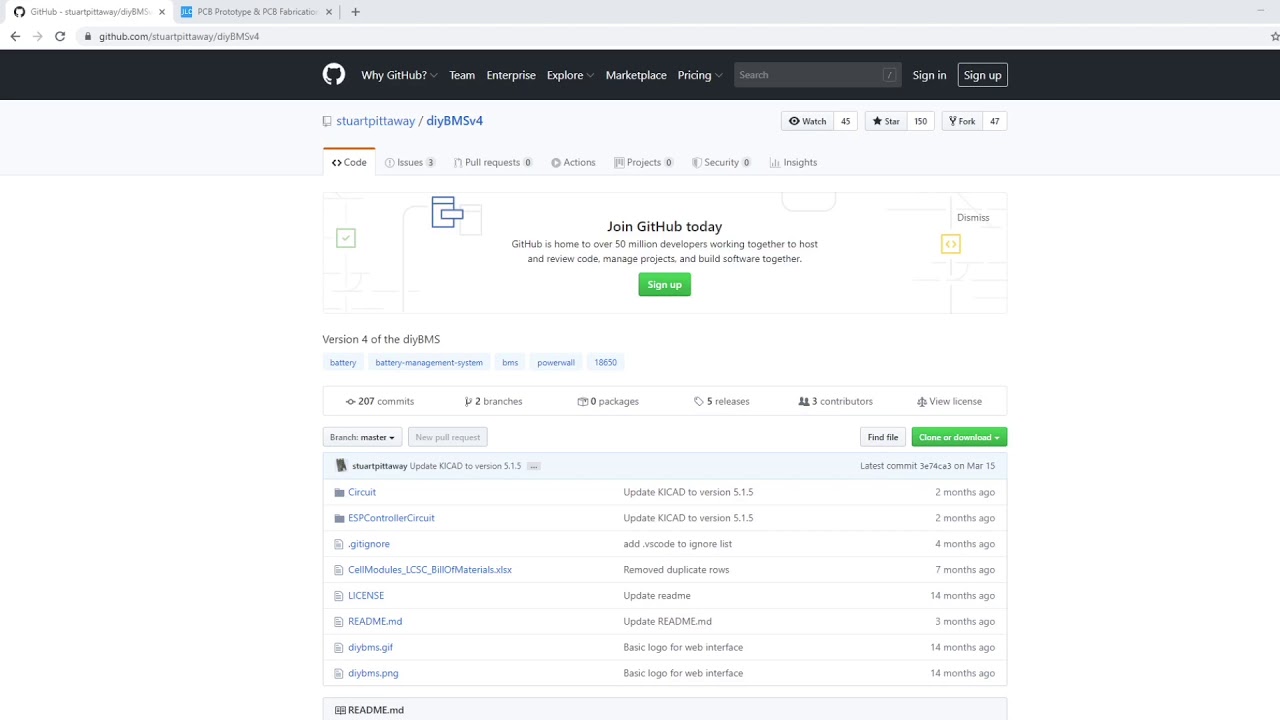Open the Team page in navbar
The image size is (1280, 720).
(462, 75)
